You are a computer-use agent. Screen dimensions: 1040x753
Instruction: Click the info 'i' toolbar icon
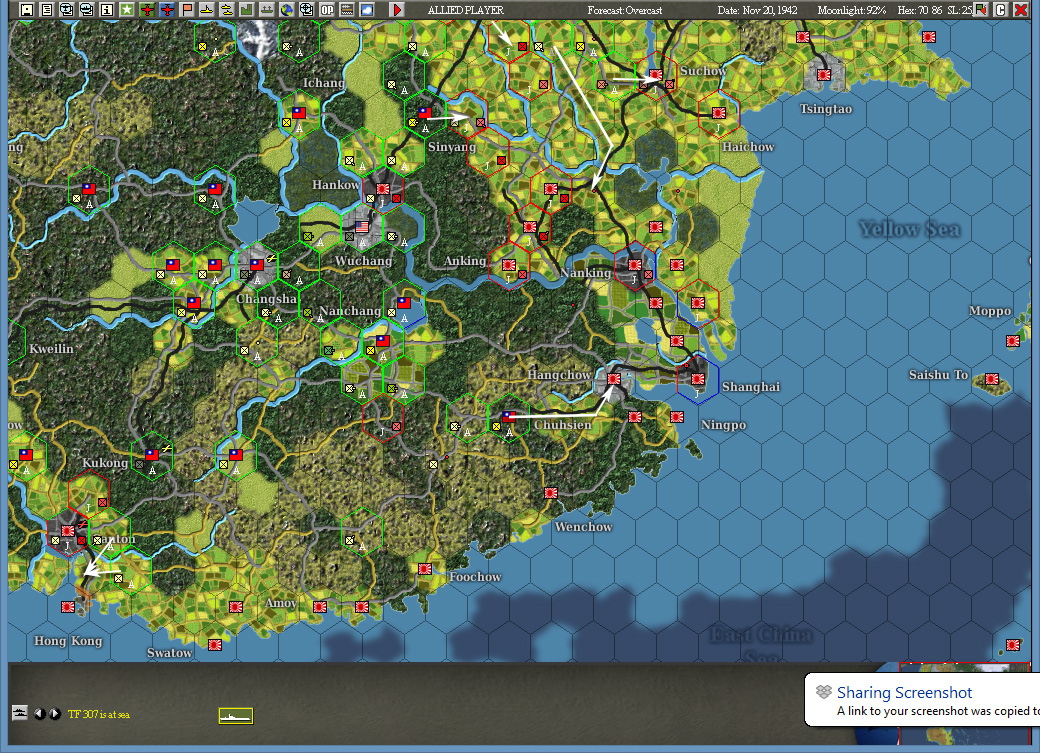(106, 9)
